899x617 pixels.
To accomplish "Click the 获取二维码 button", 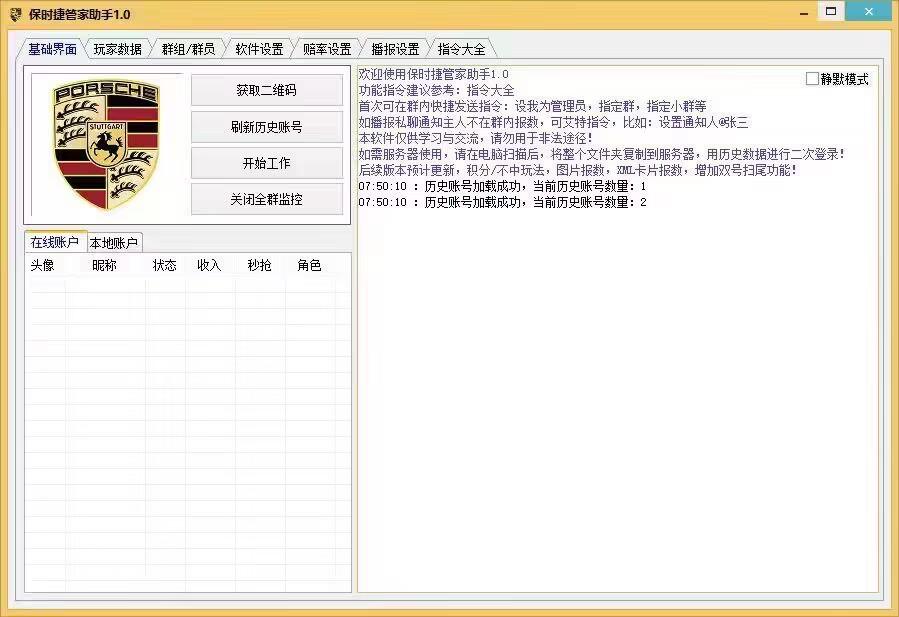I will coord(267,90).
